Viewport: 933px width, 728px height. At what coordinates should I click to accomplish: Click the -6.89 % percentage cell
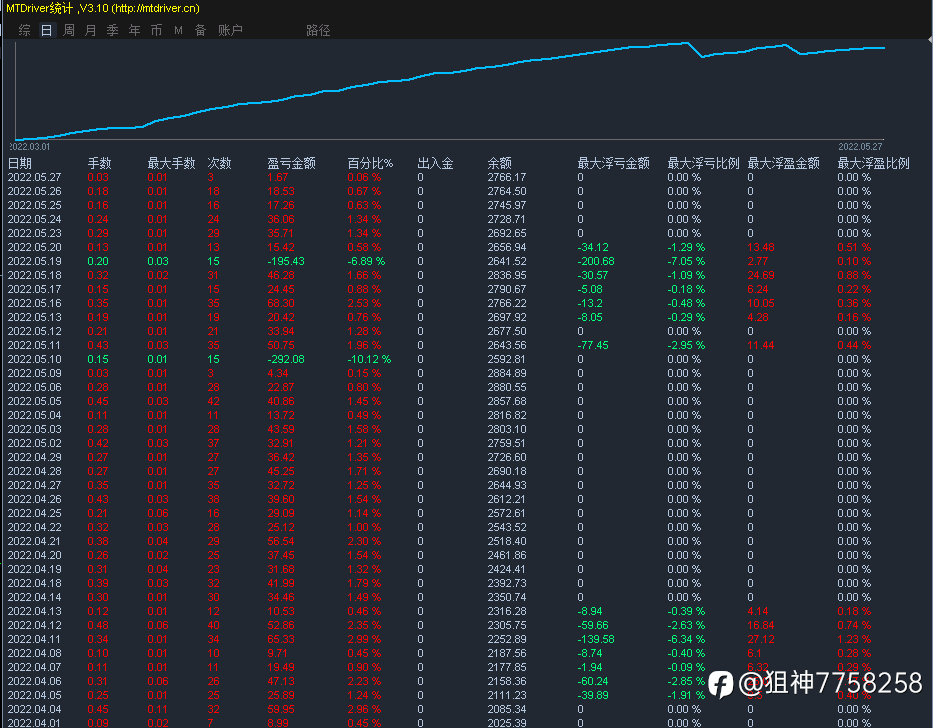point(367,261)
